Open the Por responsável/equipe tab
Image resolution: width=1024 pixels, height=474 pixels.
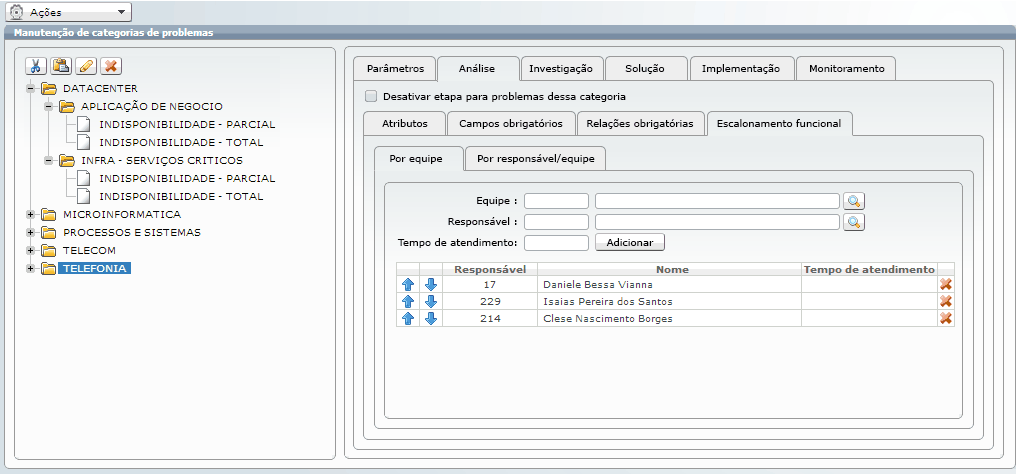[535, 159]
